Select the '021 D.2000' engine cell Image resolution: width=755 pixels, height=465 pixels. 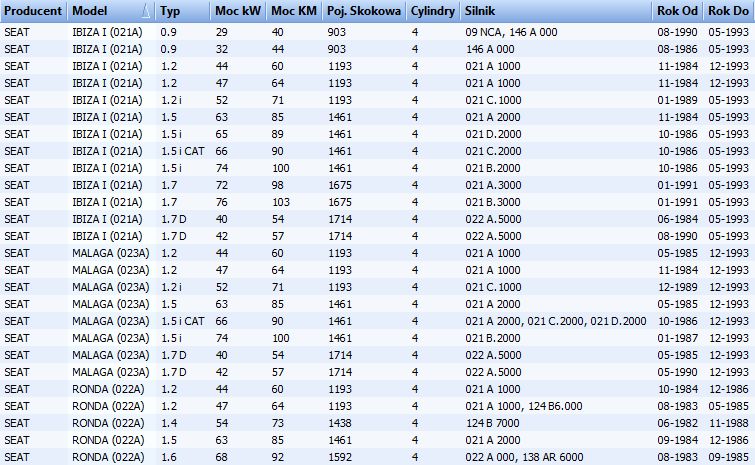point(493,134)
